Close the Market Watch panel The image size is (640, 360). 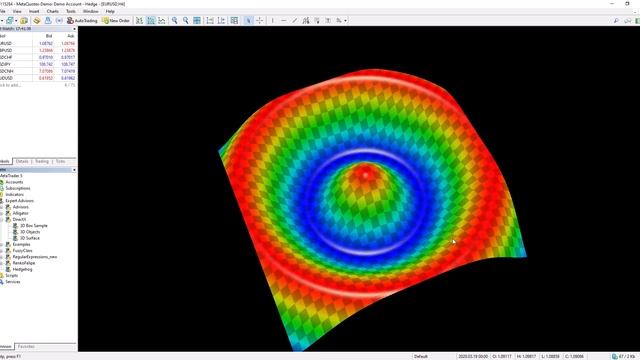(74, 29)
